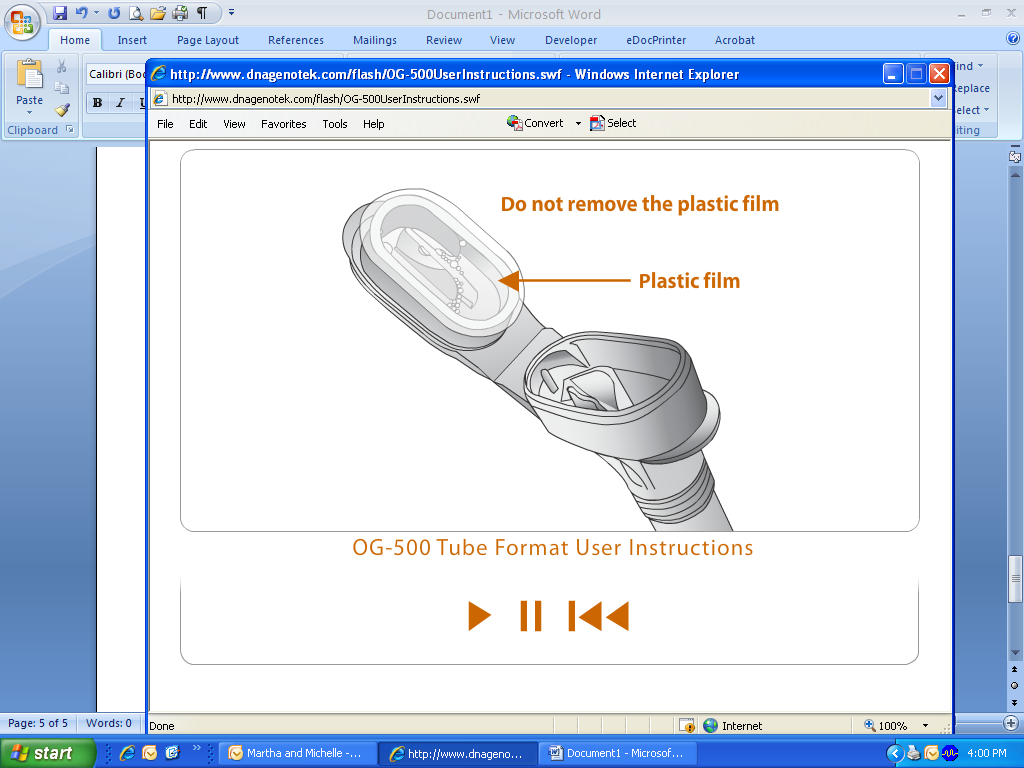Toggle Bold formatting in Word
Image resolution: width=1024 pixels, height=768 pixels.
coord(97,103)
